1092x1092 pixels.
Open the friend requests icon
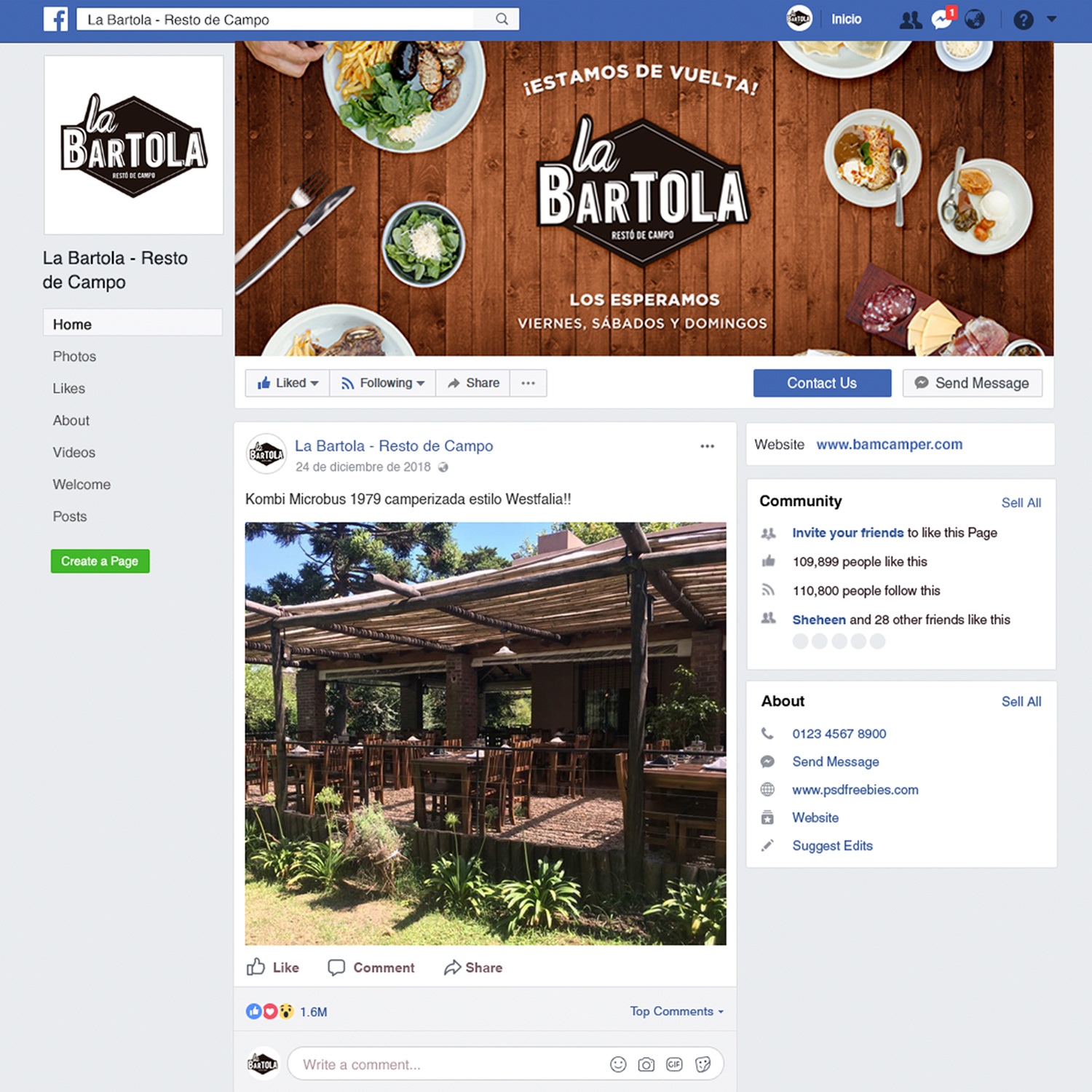[x=910, y=20]
